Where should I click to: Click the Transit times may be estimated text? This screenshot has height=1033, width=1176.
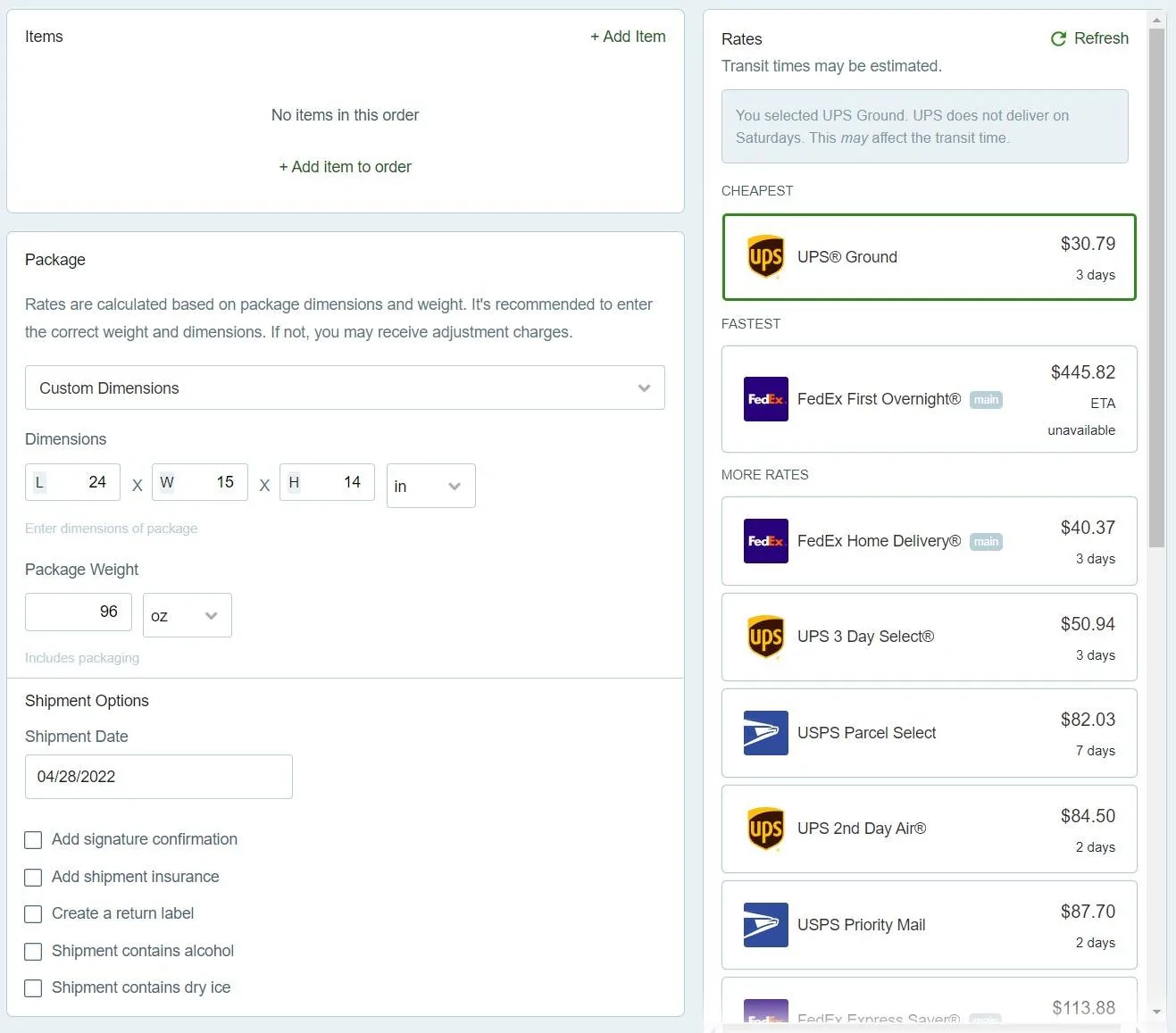[831, 66]
